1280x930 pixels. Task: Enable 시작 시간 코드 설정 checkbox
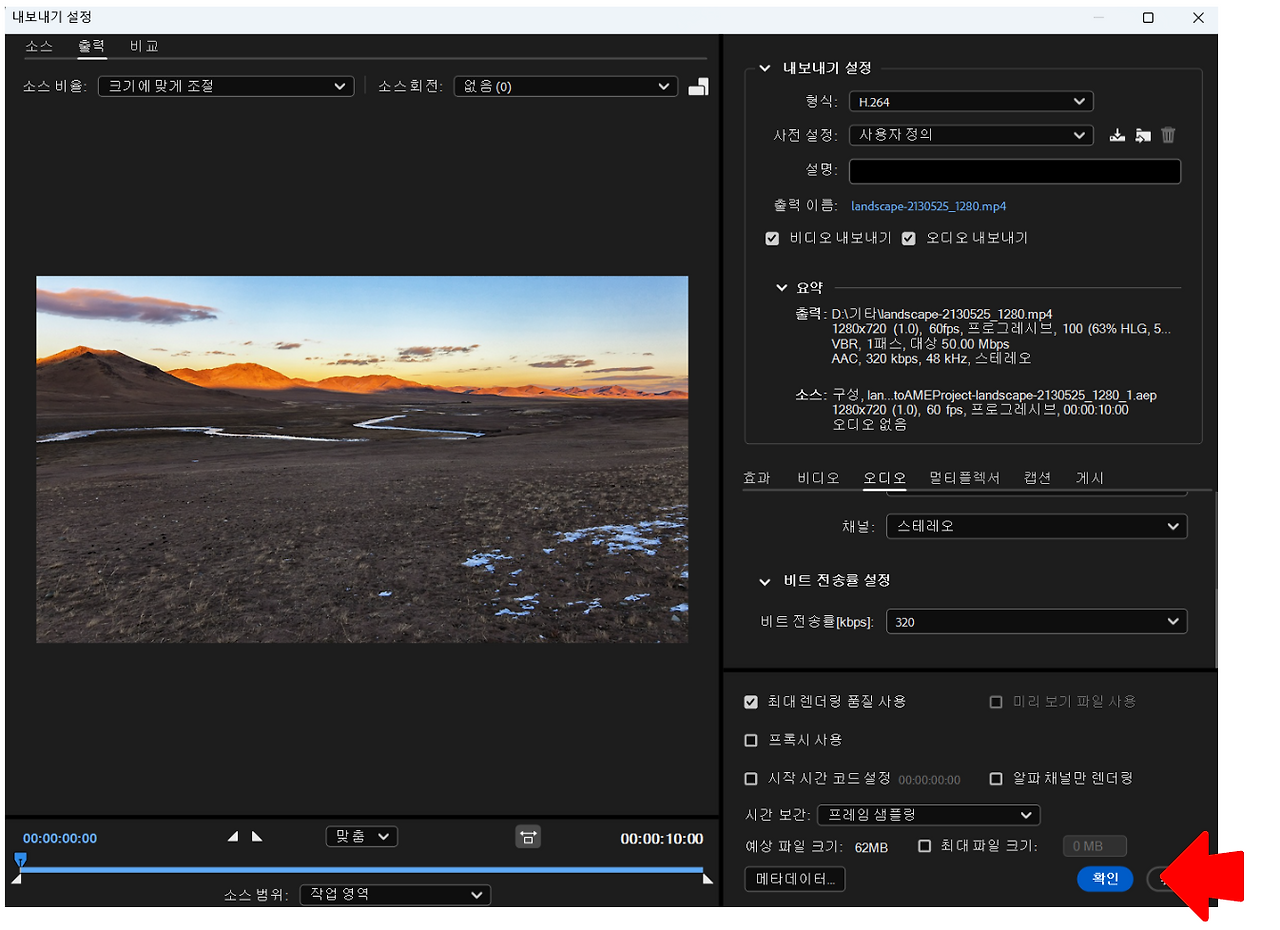(x=751, y=778)
